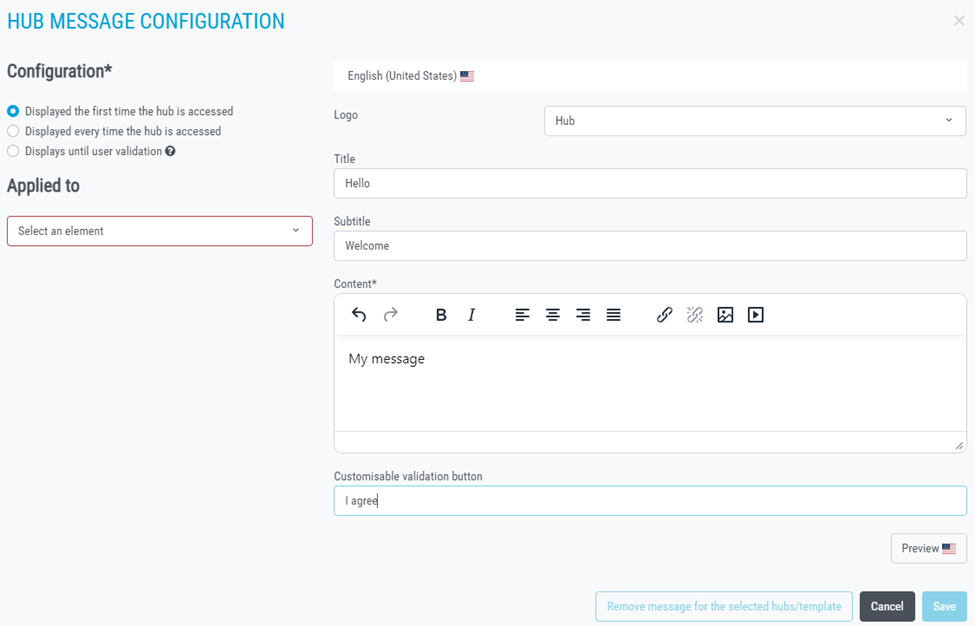This screenshot has width=975, height=626.
Task: Remove link with the unlink icon
Action: click(695, 315)
